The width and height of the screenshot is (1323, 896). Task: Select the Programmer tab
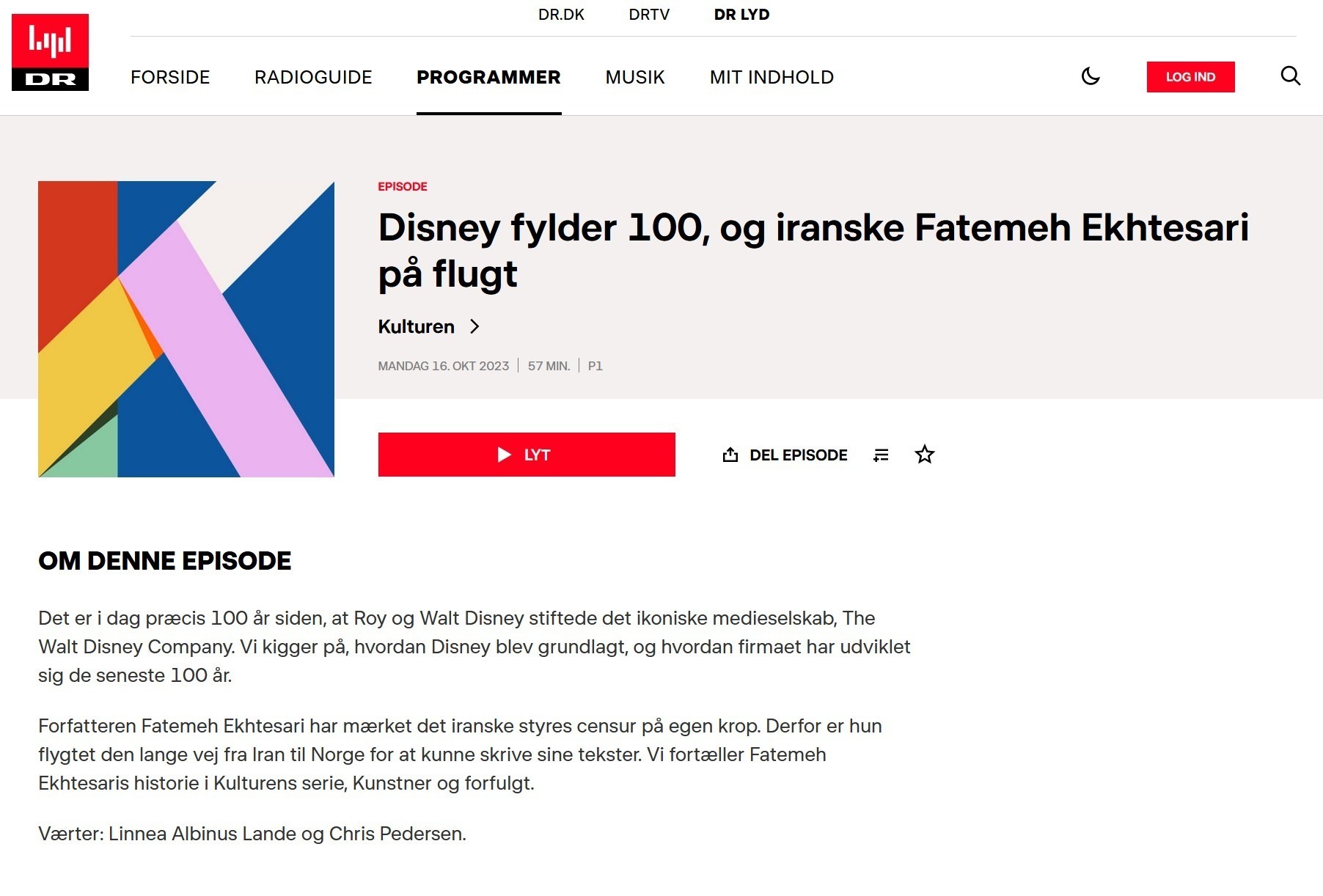click(488, 77)
